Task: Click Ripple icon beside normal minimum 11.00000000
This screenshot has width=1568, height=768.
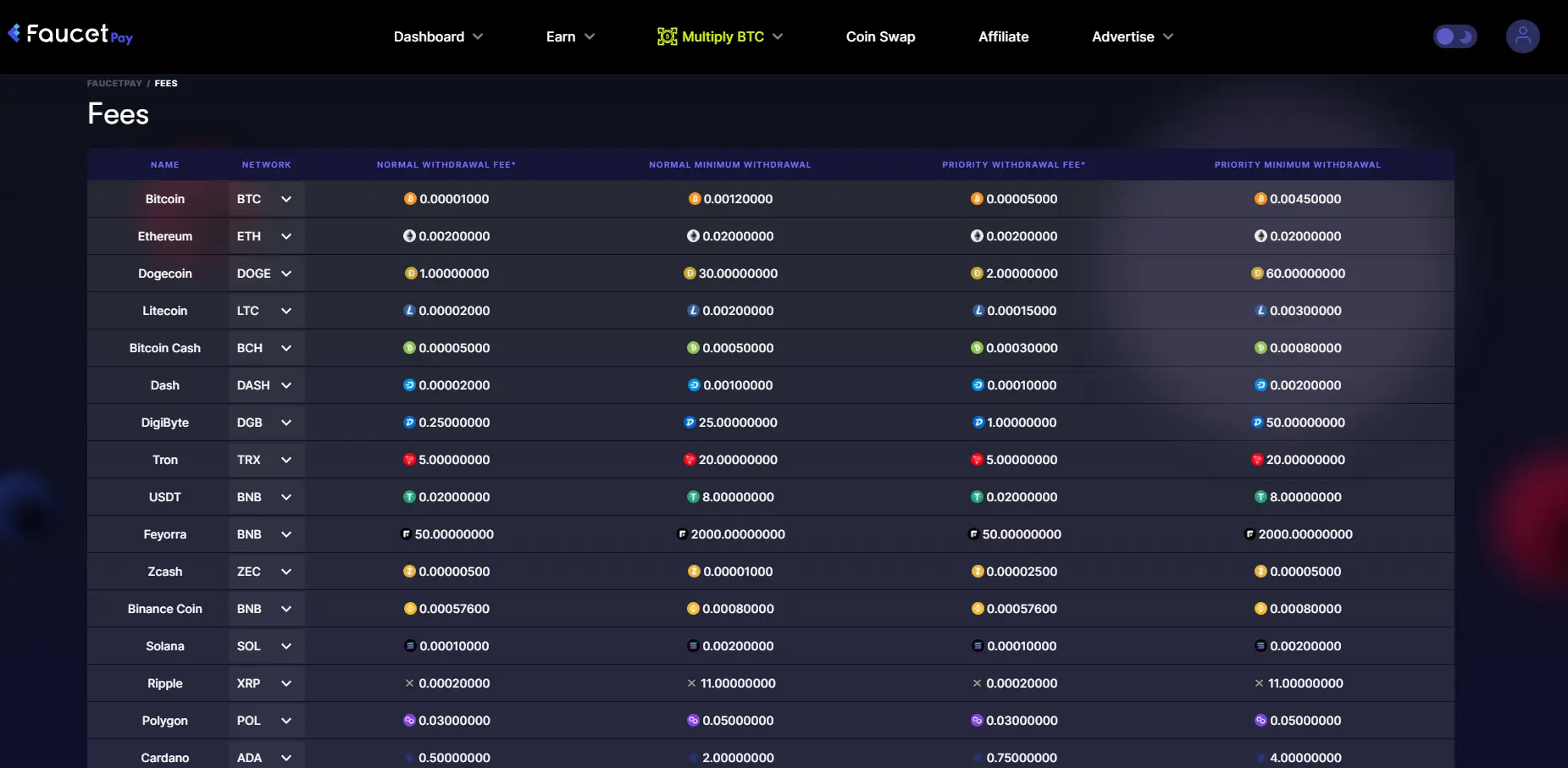Action: (x=691, y=683)
